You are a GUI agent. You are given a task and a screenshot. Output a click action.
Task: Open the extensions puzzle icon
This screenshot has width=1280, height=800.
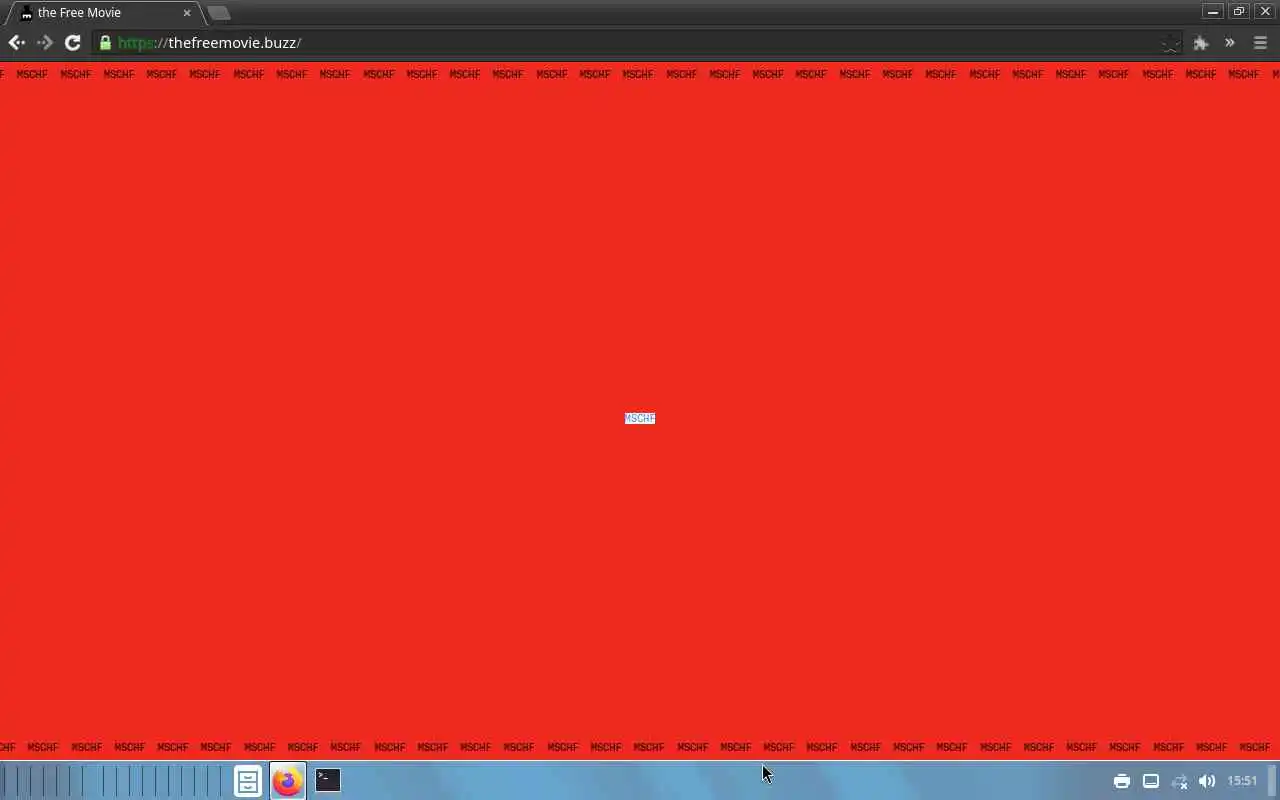point(1201,43)
